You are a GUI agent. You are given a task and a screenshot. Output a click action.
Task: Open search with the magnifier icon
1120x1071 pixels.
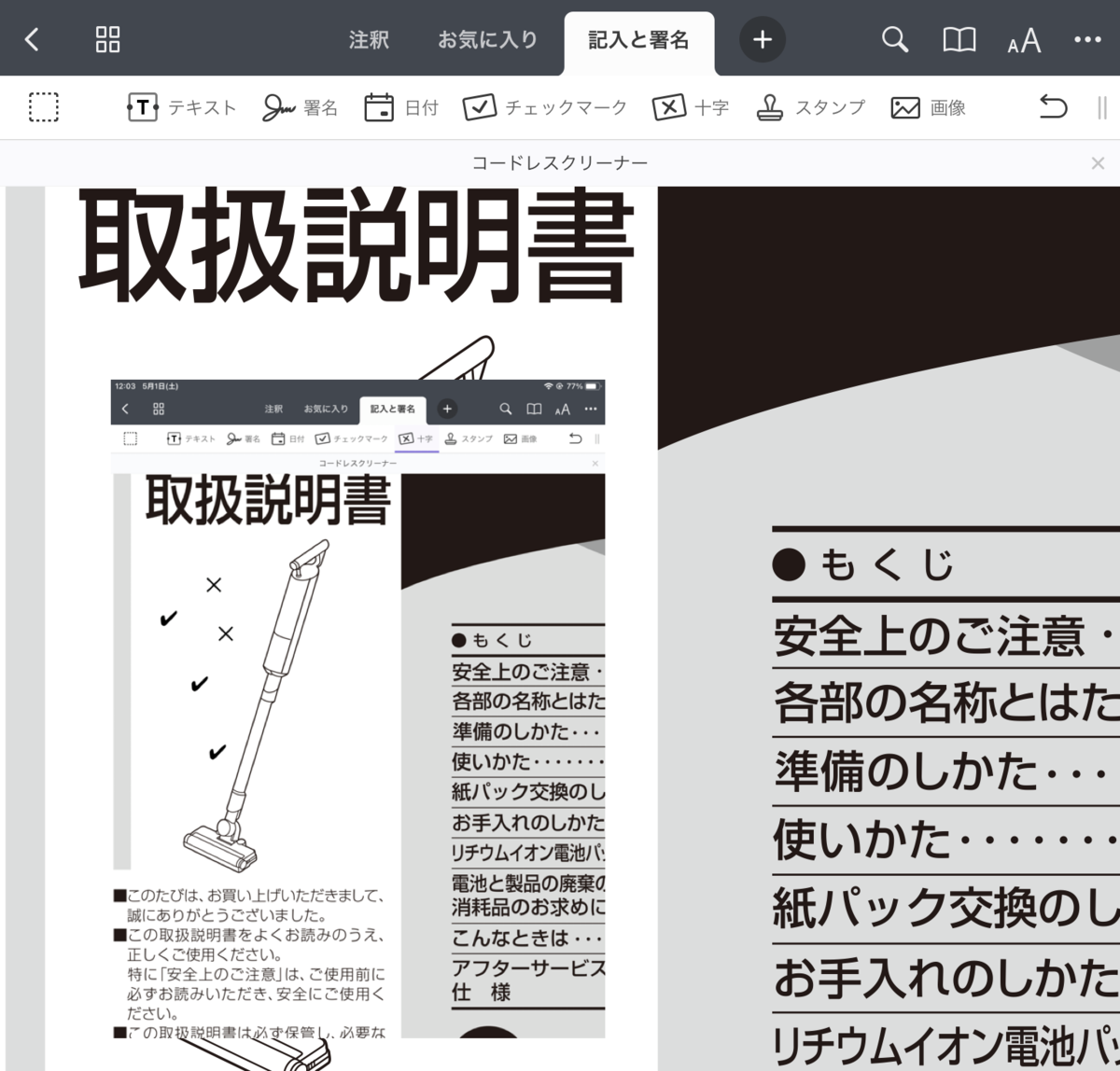point(894,39)
